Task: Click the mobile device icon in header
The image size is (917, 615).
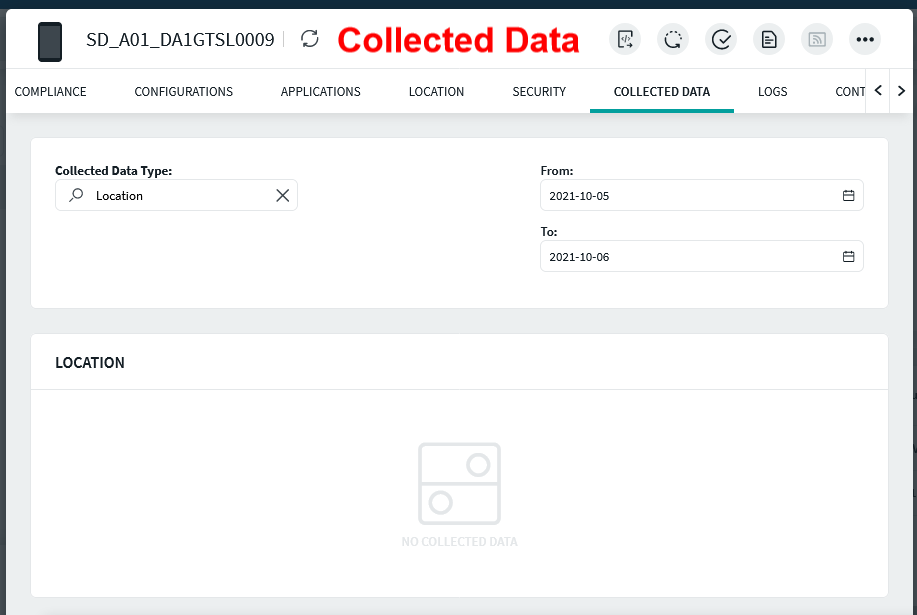Action: [50, 41]
